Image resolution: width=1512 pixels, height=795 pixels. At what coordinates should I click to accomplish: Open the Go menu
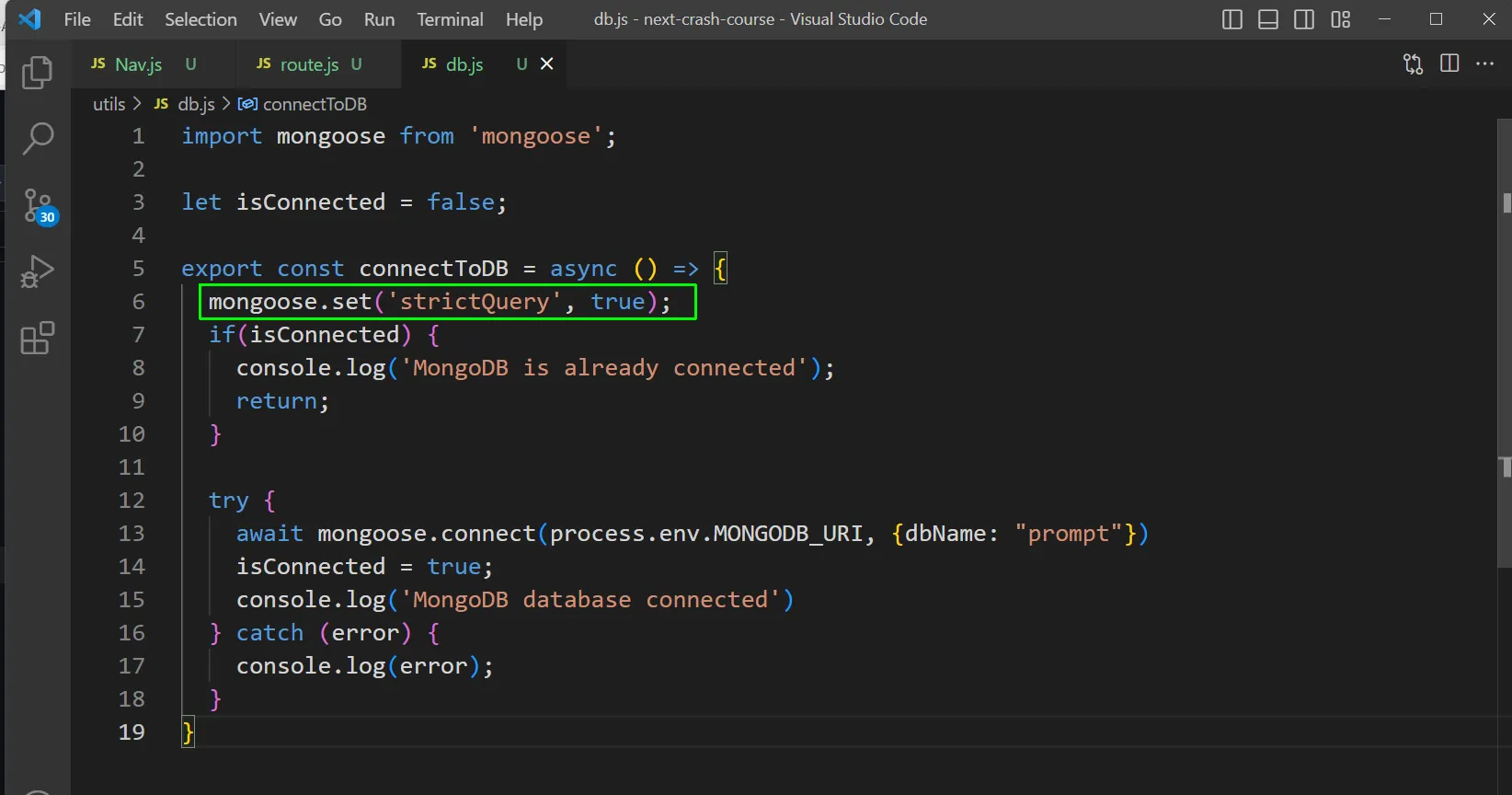[x=330, y=19]
